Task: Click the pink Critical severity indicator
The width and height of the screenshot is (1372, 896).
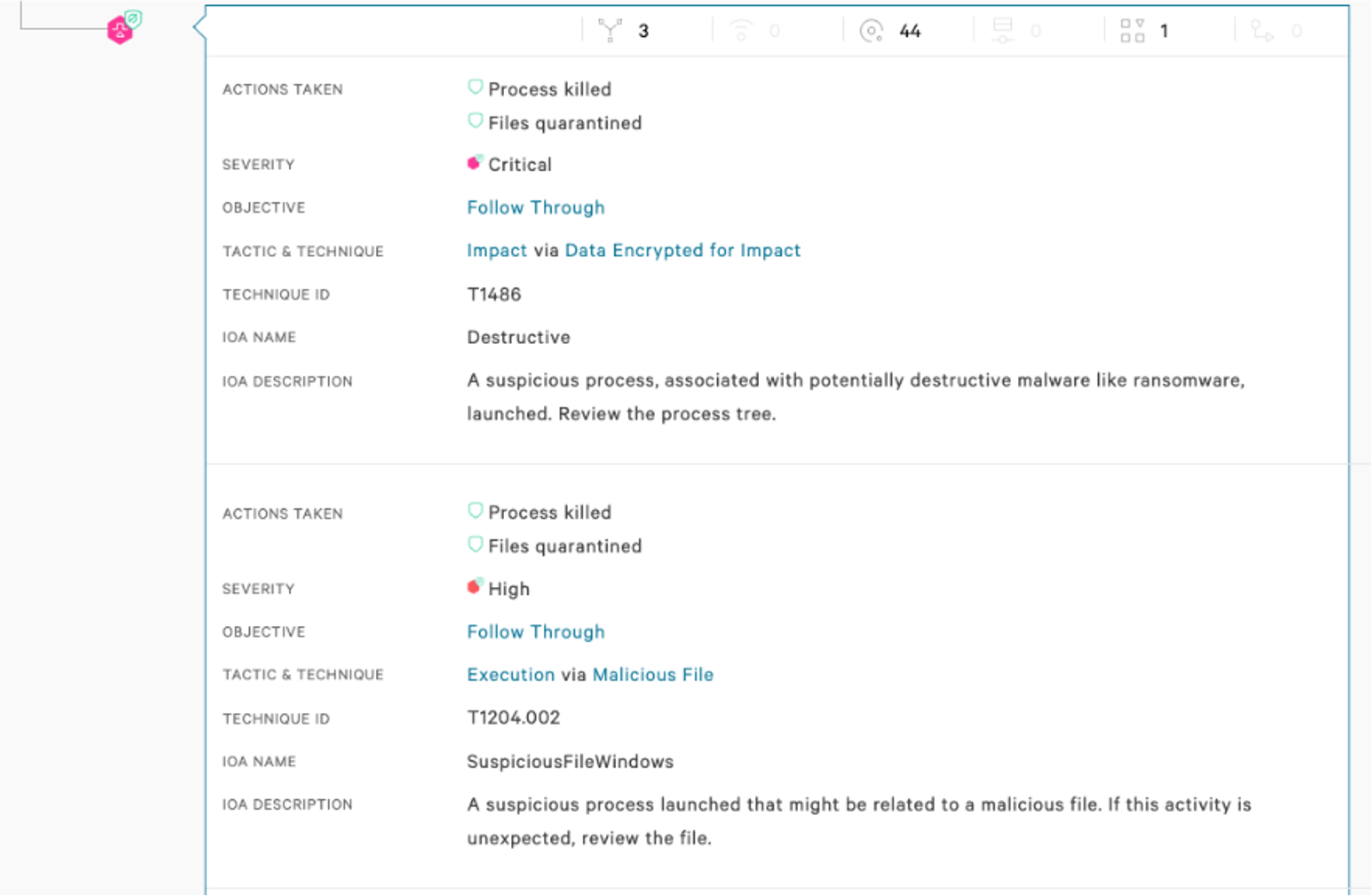Action: click(474, 163)
